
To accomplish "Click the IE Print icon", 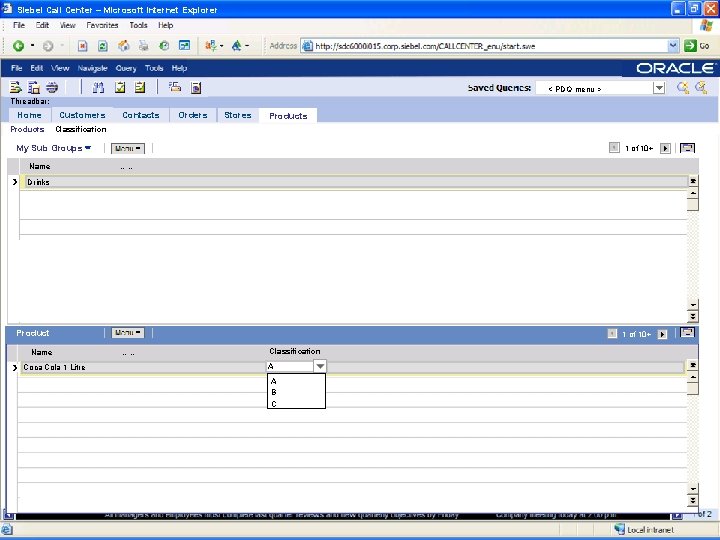I will [144, 45].
